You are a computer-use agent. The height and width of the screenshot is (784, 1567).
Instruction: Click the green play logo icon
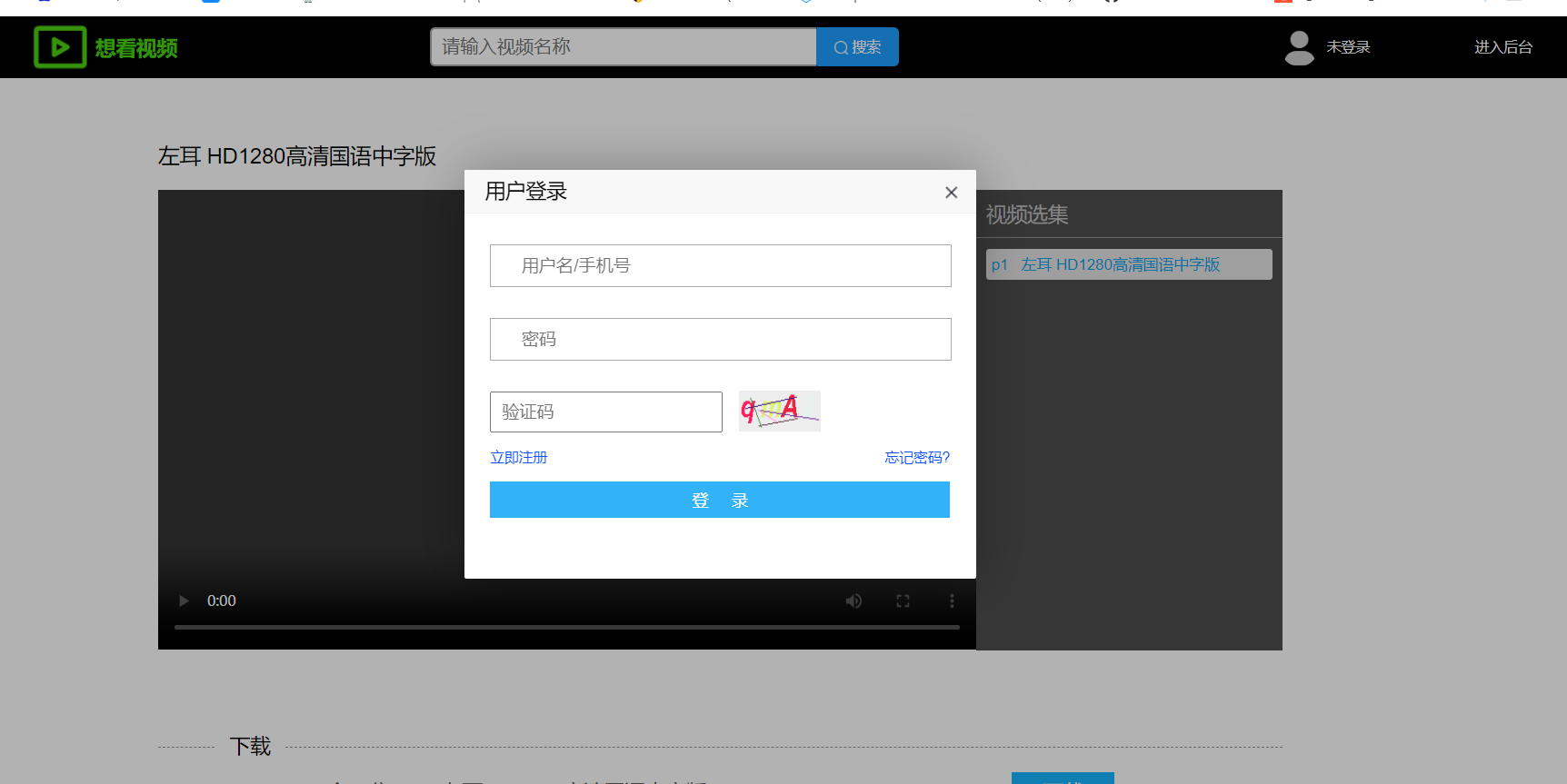(60, 47)
